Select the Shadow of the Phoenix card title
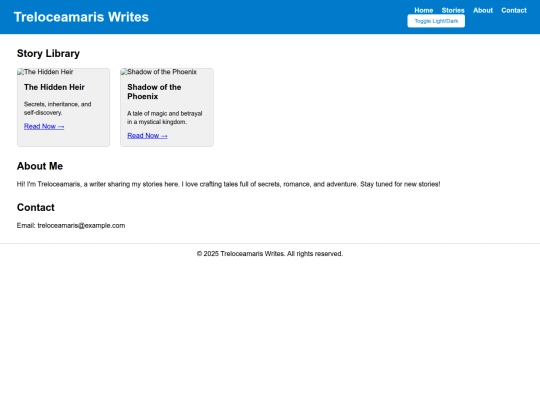The height and width of the screenshot is (405, 540). tap(154, 92)
